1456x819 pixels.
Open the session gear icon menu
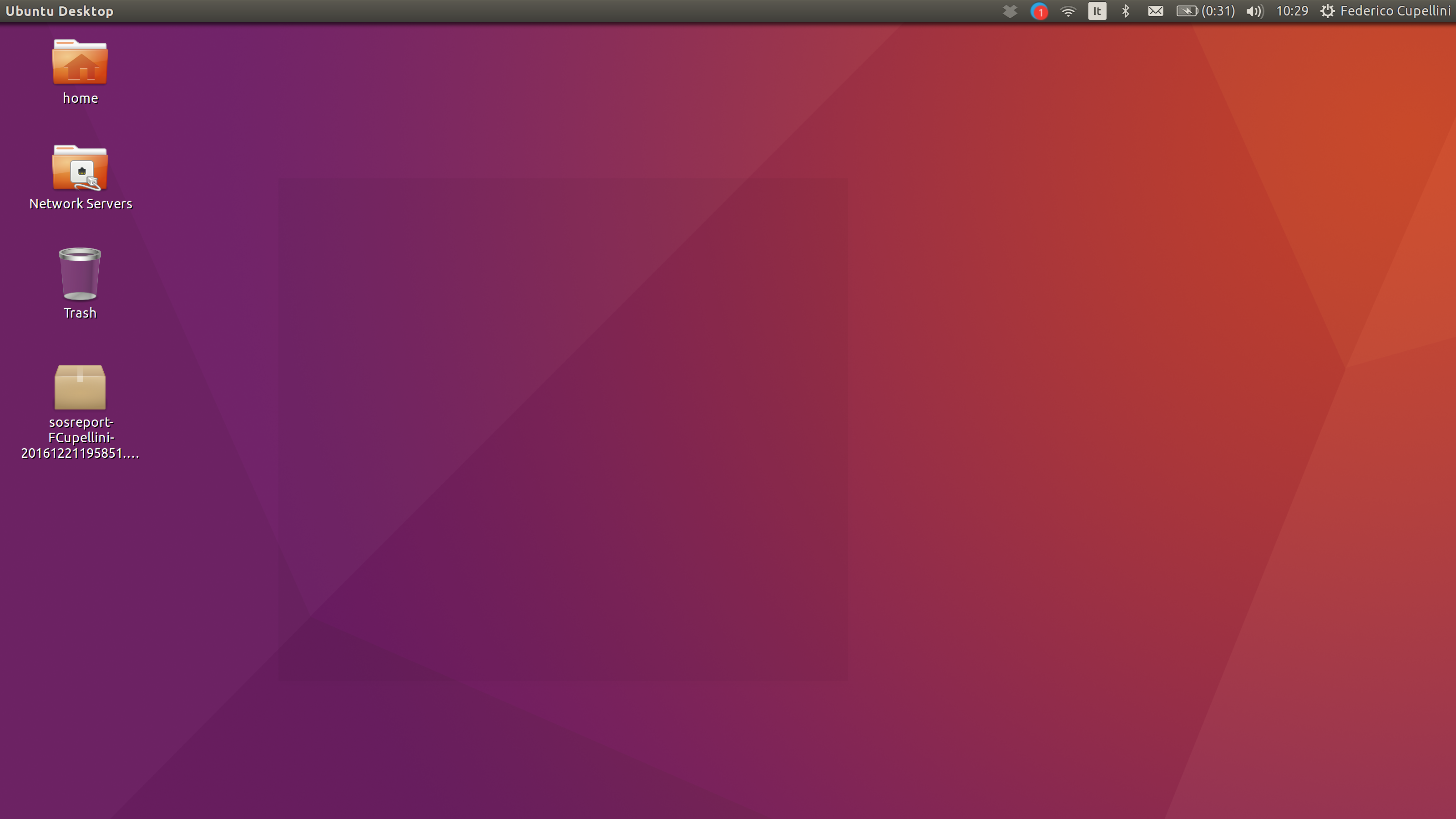click(1327, 11)
